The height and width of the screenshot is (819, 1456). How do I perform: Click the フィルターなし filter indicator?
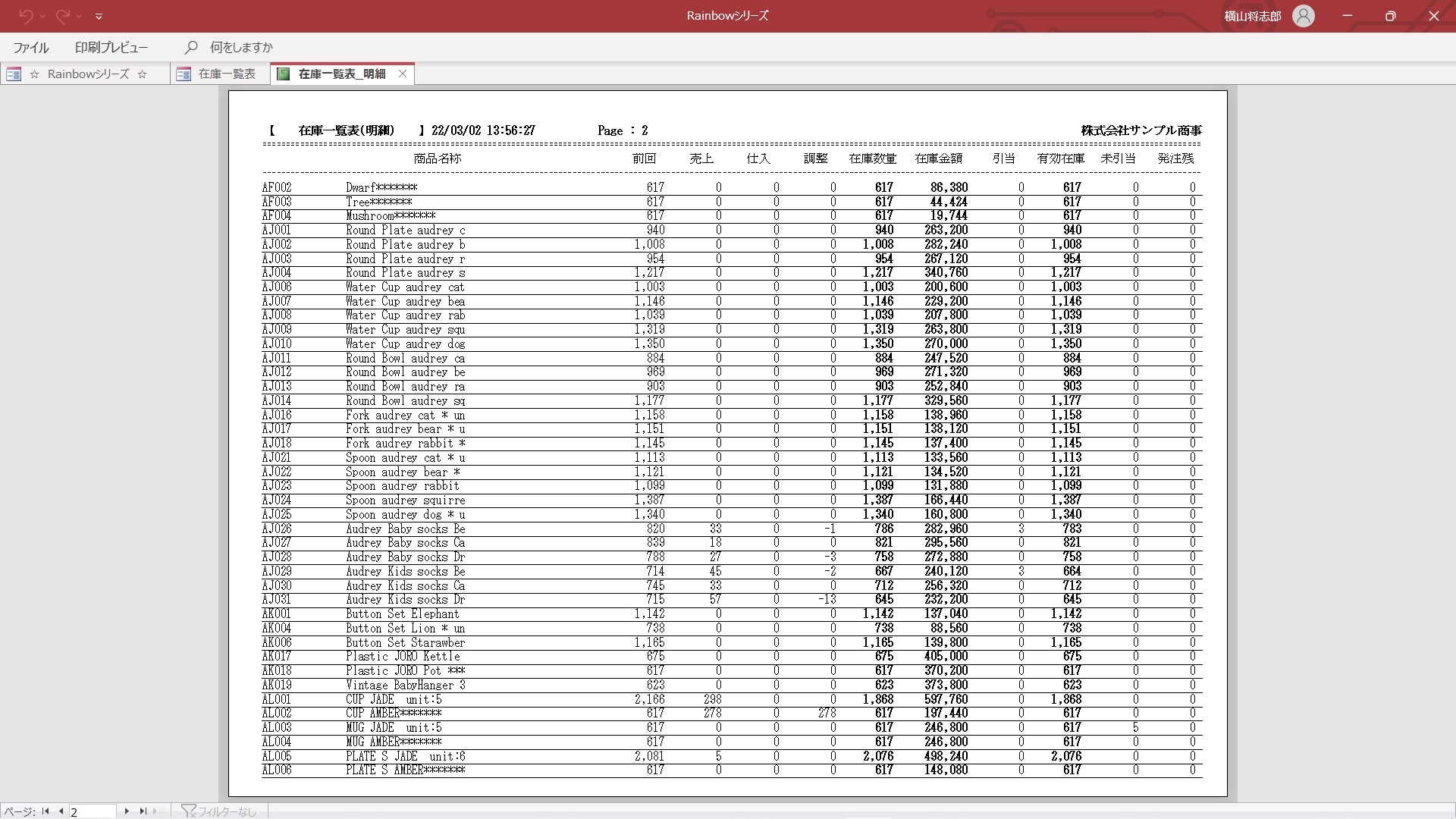point(219,811)
